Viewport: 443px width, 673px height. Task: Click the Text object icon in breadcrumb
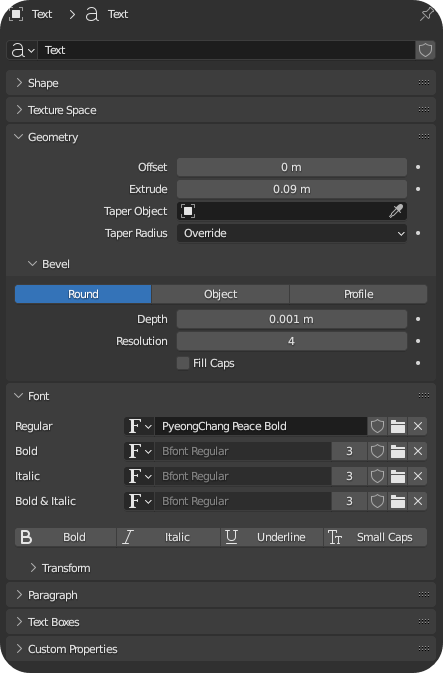[x=16, y=14]
